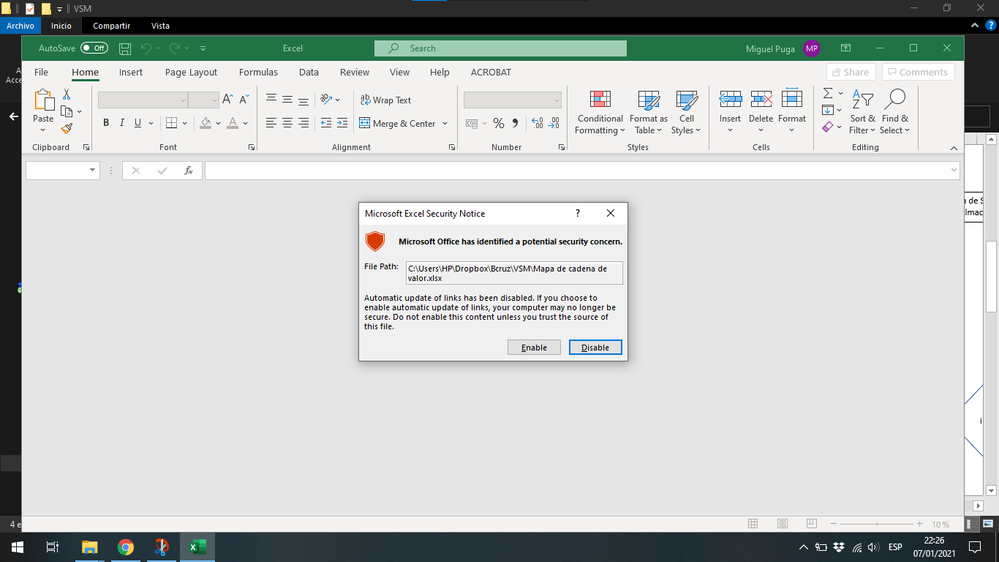Image resolution: width=999 pixels, height=562 pixels.
Task: Open Format as Table gallery
Action: click(x=648, y=112)
